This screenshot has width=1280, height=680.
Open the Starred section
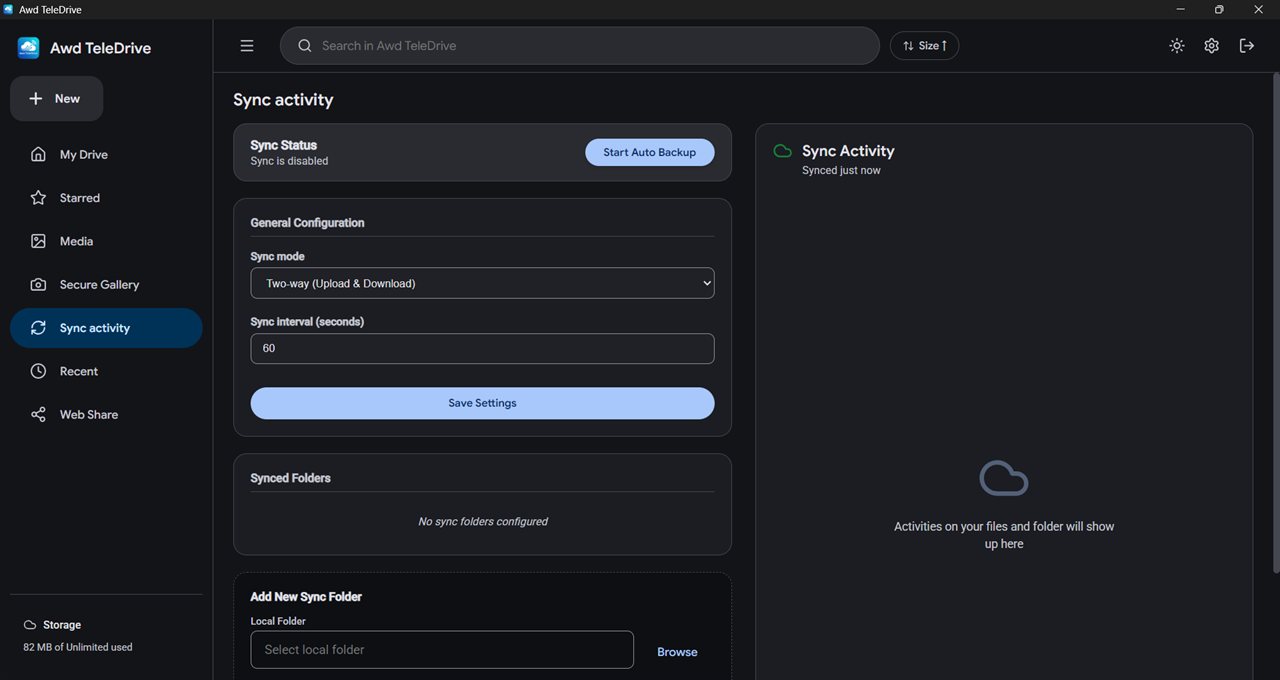coord(106,198)
